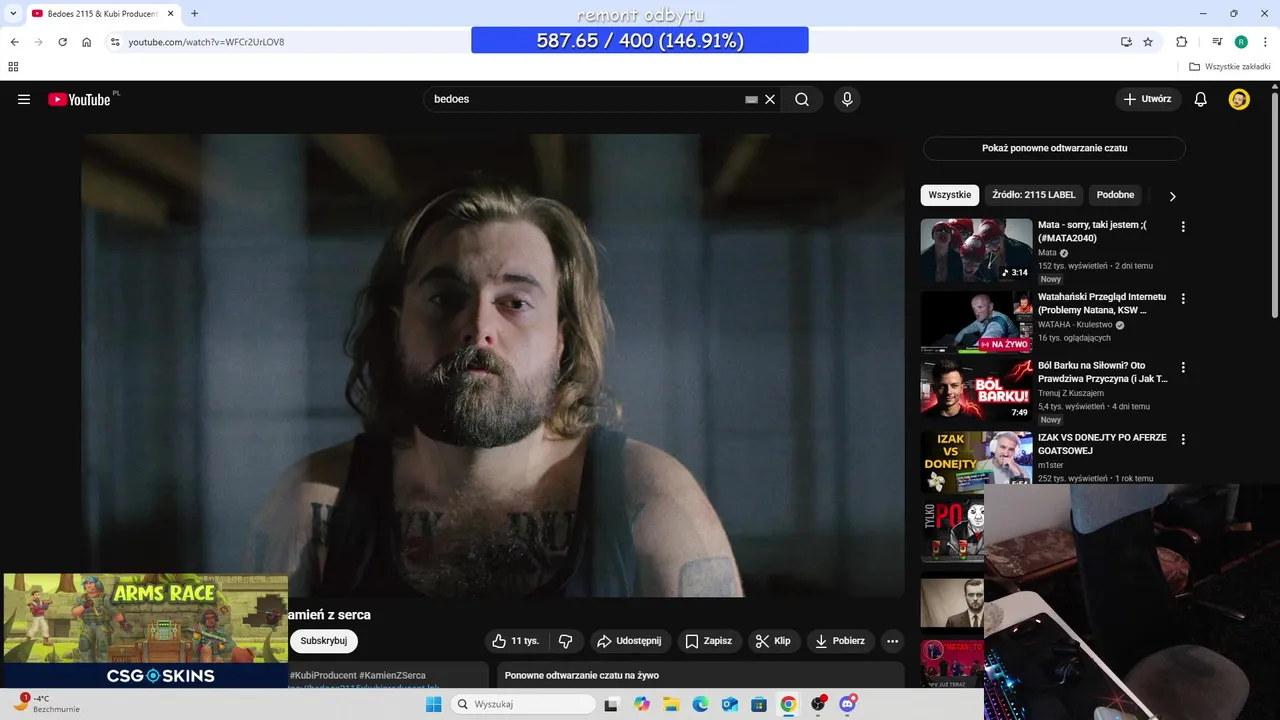The height and width of the screenshot is (720, 1280).
Task: Install app icon in the address bar
Action: coord(1126,42)
